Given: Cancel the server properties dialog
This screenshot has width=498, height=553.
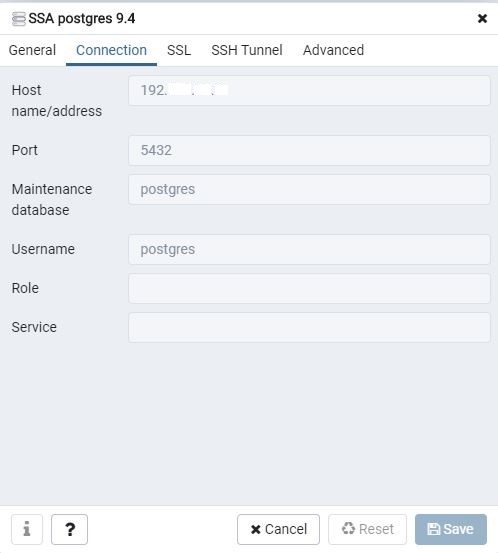Looking at the screenshot, I should tap(278, 529).
